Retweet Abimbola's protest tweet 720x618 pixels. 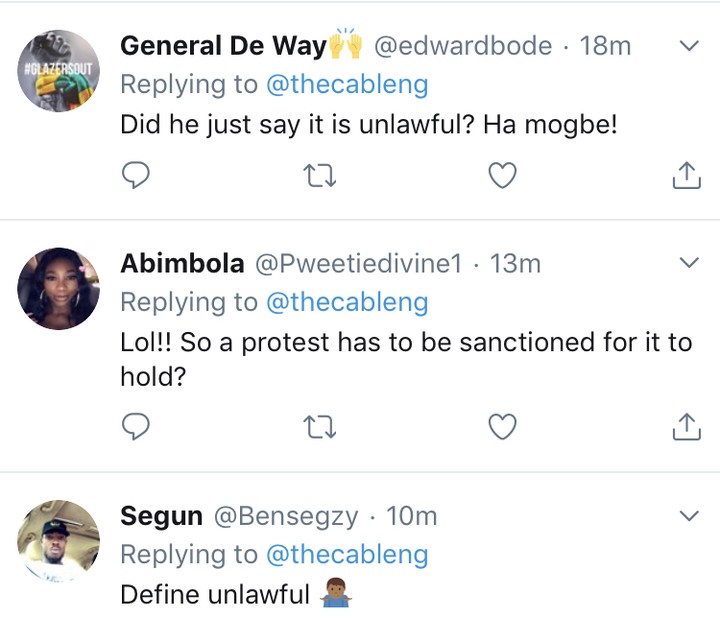[319, 427]
